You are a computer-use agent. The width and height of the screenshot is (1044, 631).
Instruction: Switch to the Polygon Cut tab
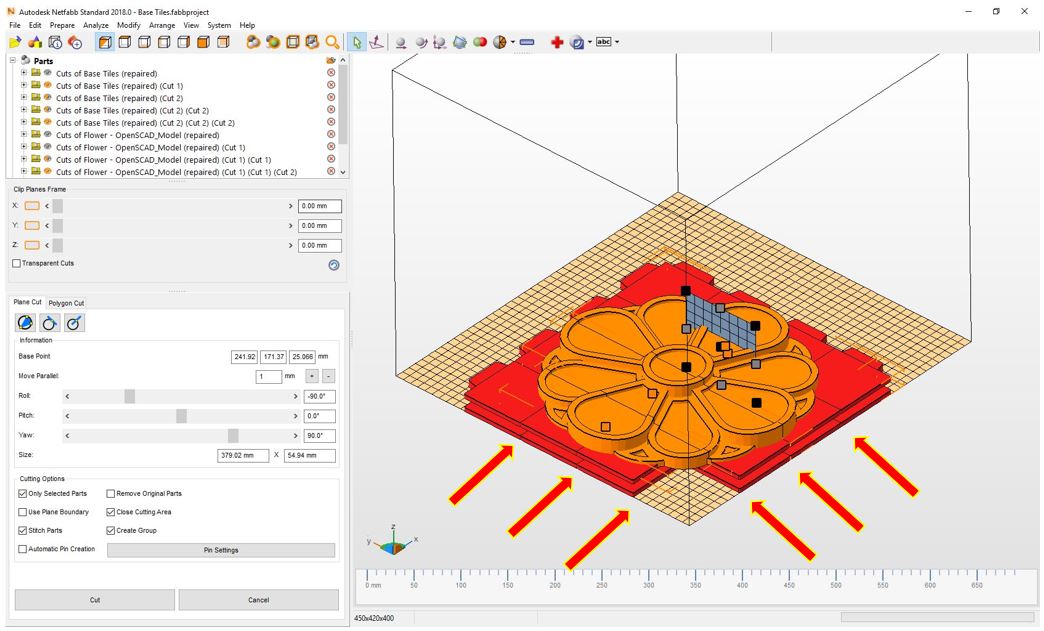pos(66,303)
